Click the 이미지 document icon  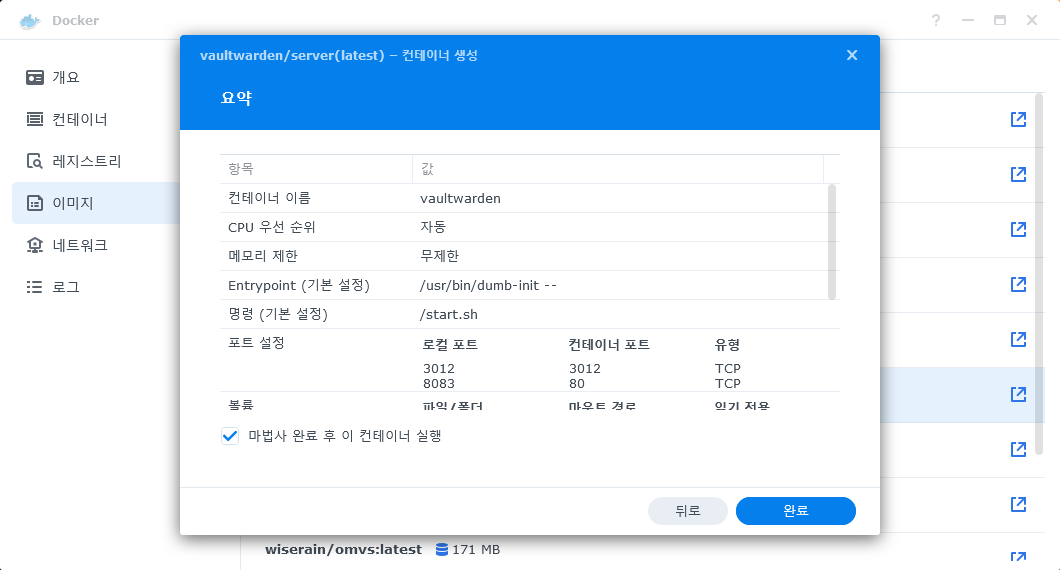click(34, 203)
